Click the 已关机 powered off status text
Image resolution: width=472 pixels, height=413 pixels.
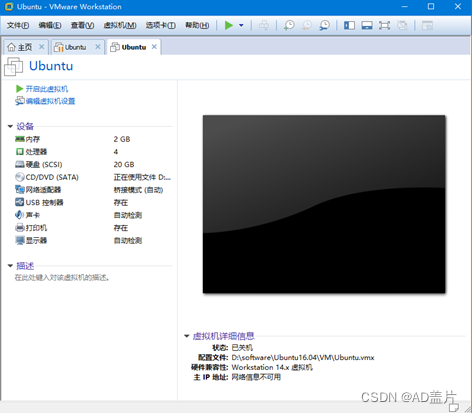[242, 348]
